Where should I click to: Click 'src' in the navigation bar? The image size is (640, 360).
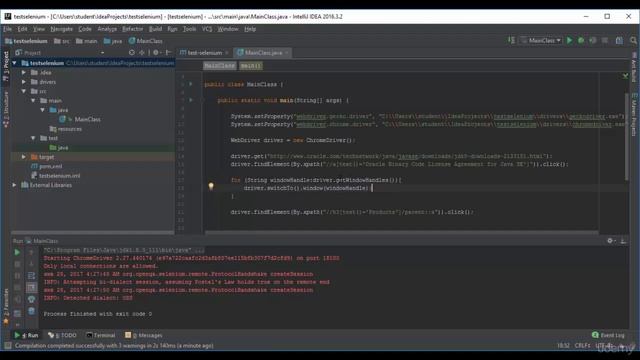pyautogui.click(x=62, y=41)
